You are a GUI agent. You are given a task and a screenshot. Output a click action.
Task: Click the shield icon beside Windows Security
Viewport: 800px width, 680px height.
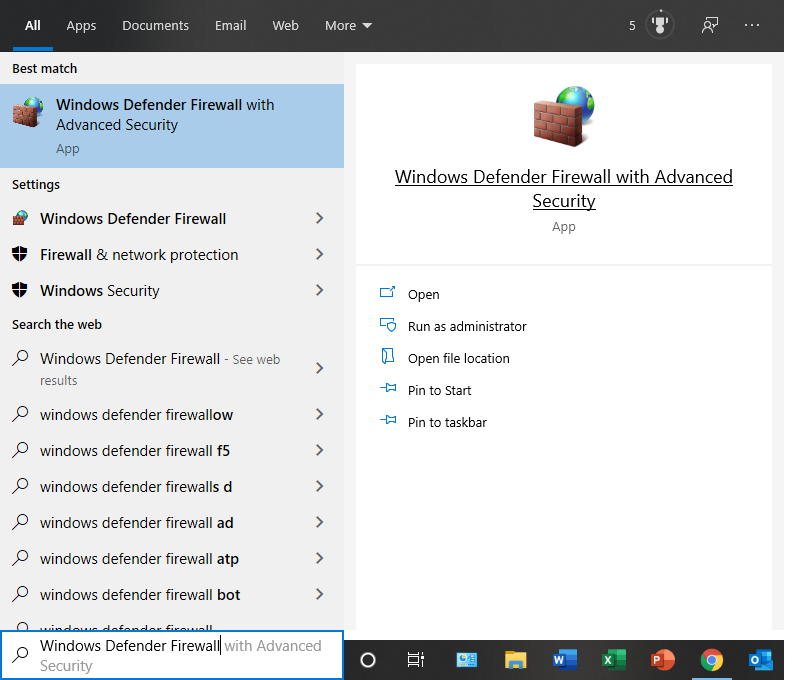pos(20,290)
